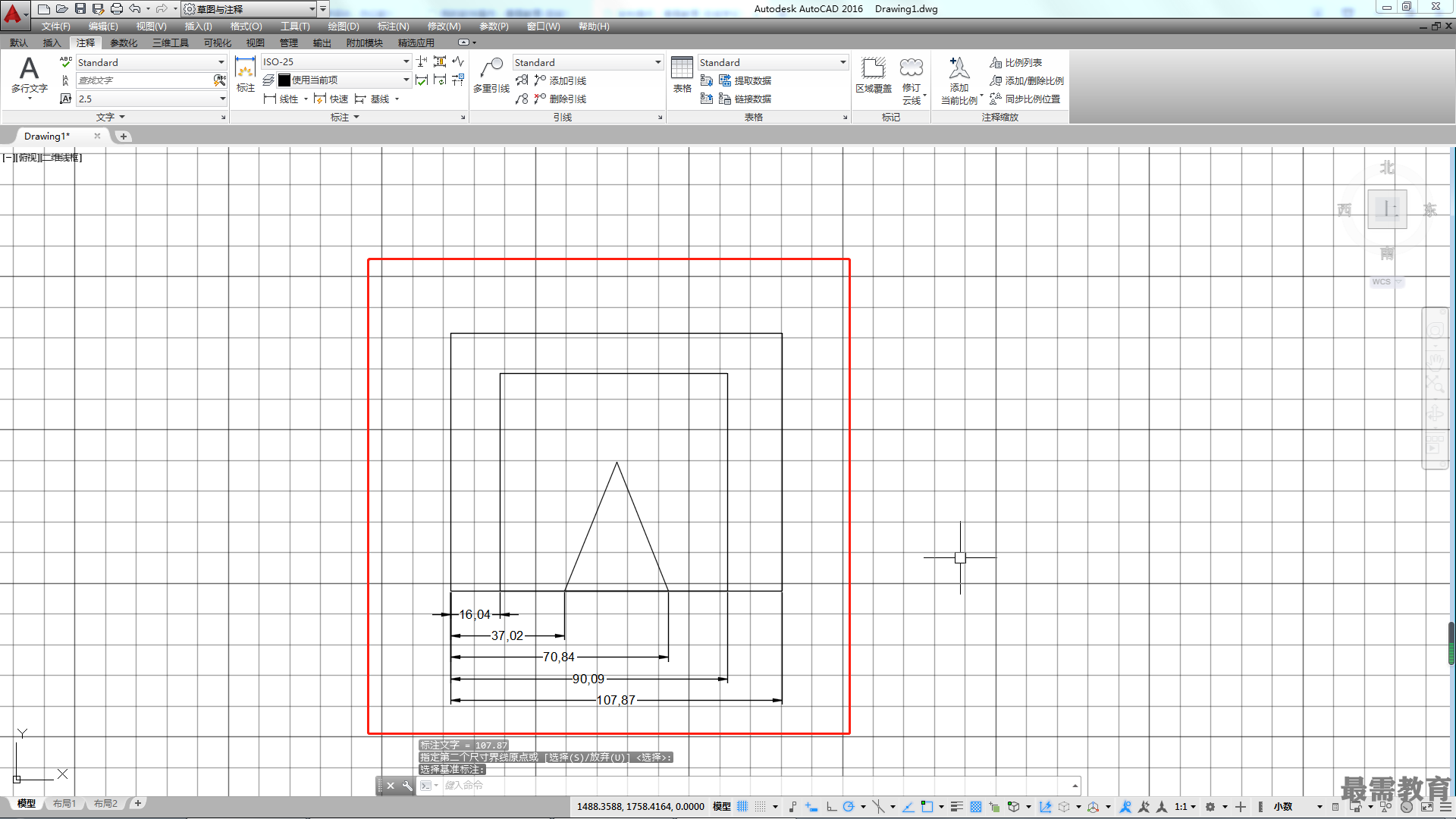This screenshot has height=819, width=1456.
Task: Toggle 2D object snap in status bar
Action: 927,807
